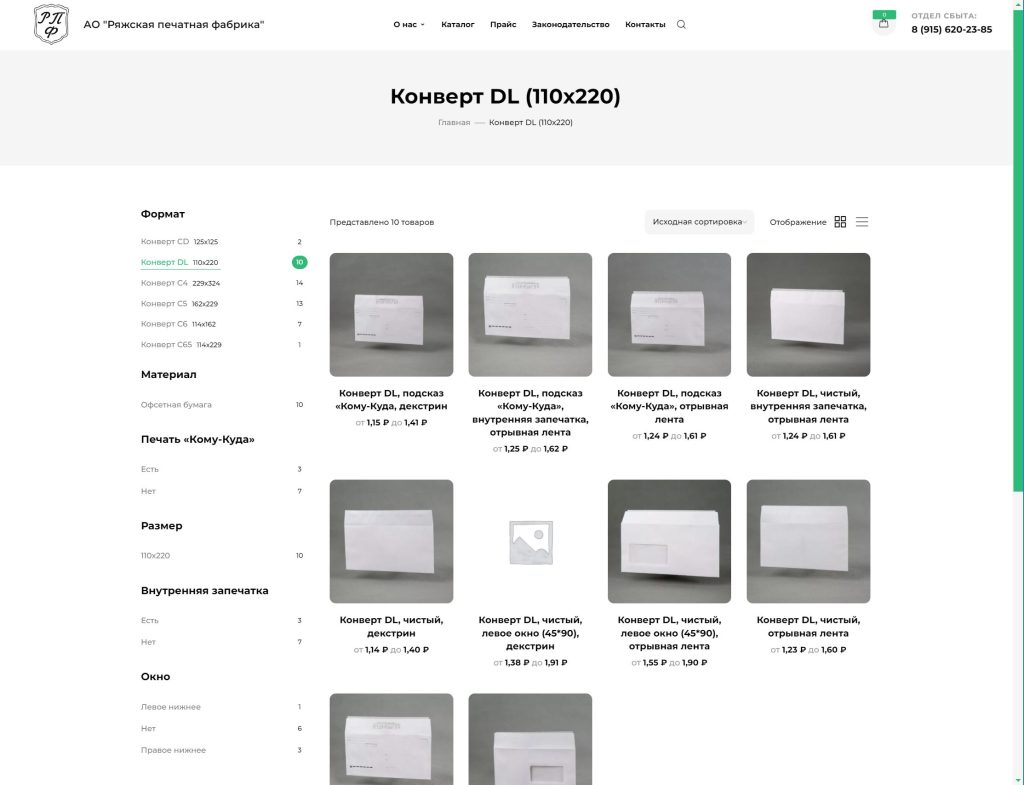Click the company name АО "Ряжская печатная фабрика"
Viewport: 1024px width, 785px height.
pos(174,25)
